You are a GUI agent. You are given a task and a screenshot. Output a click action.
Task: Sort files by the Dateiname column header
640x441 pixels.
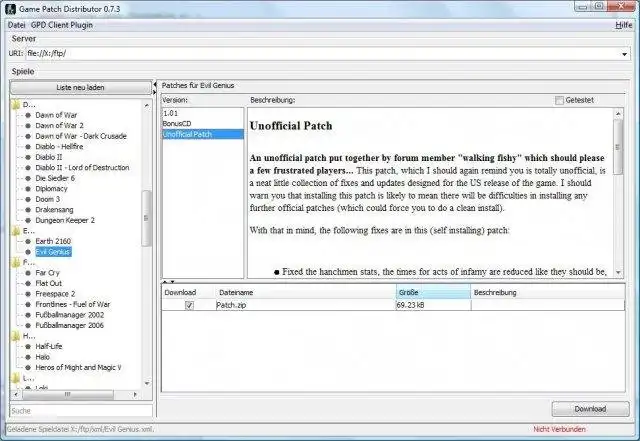pos(306,292)
